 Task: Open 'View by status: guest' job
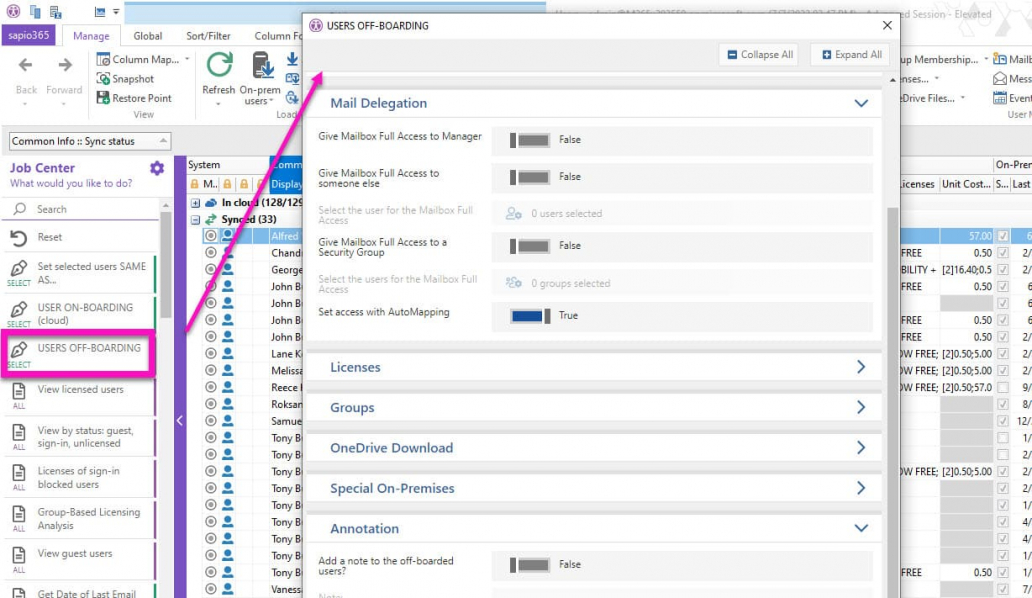79,437
